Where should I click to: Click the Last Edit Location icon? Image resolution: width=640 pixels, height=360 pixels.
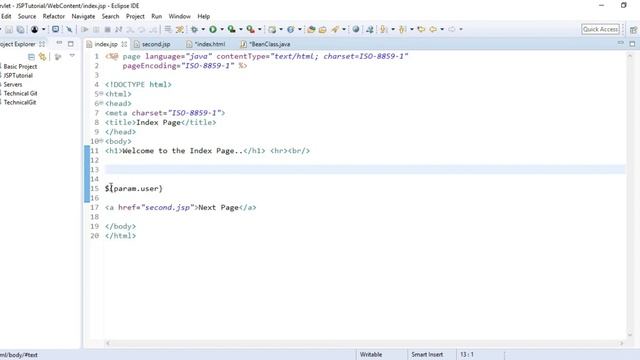[x=421, y=29]
